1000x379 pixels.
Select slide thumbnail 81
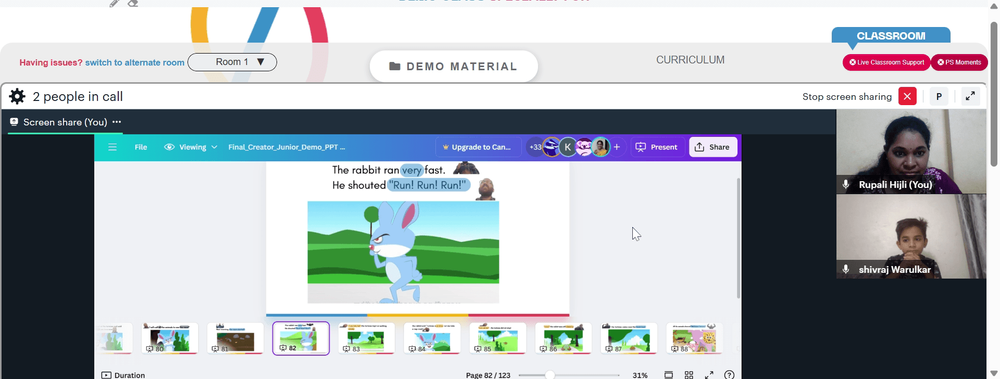click(235, 338)
